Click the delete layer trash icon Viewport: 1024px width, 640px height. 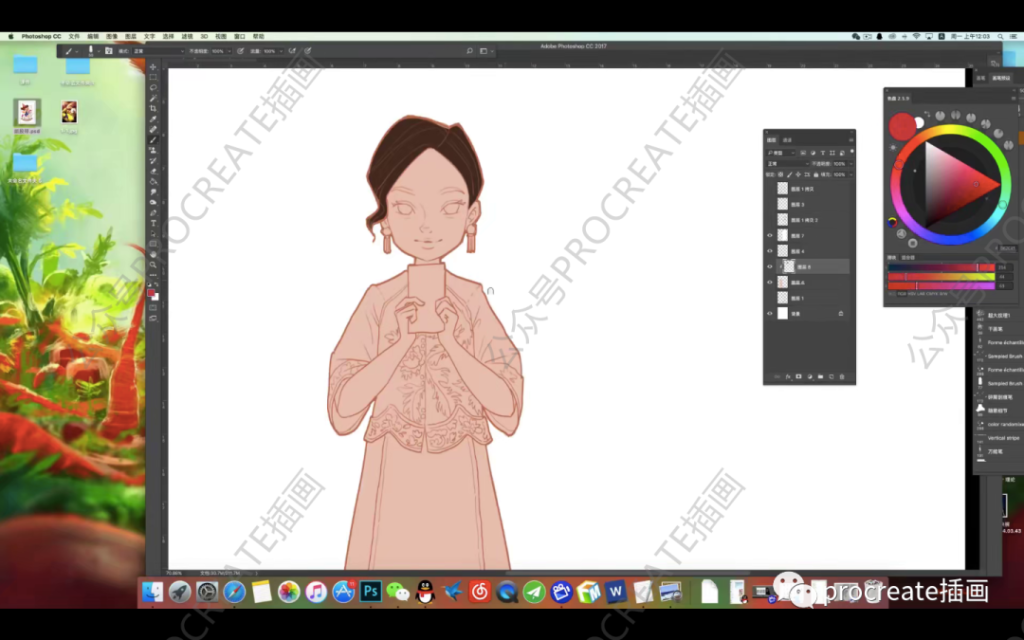pyautogui.click(x=842, y=377)
